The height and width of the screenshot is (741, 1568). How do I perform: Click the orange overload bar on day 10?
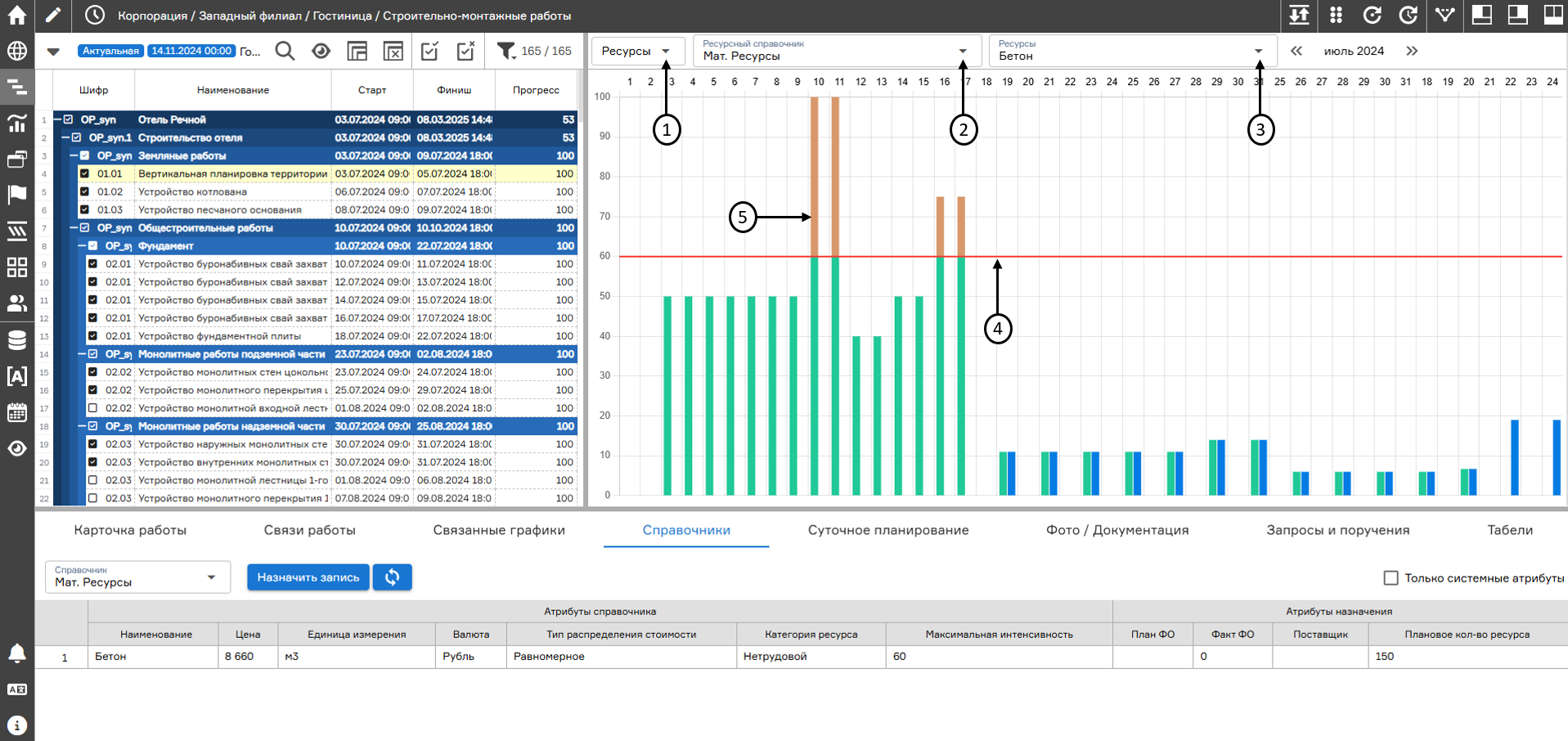815,177
